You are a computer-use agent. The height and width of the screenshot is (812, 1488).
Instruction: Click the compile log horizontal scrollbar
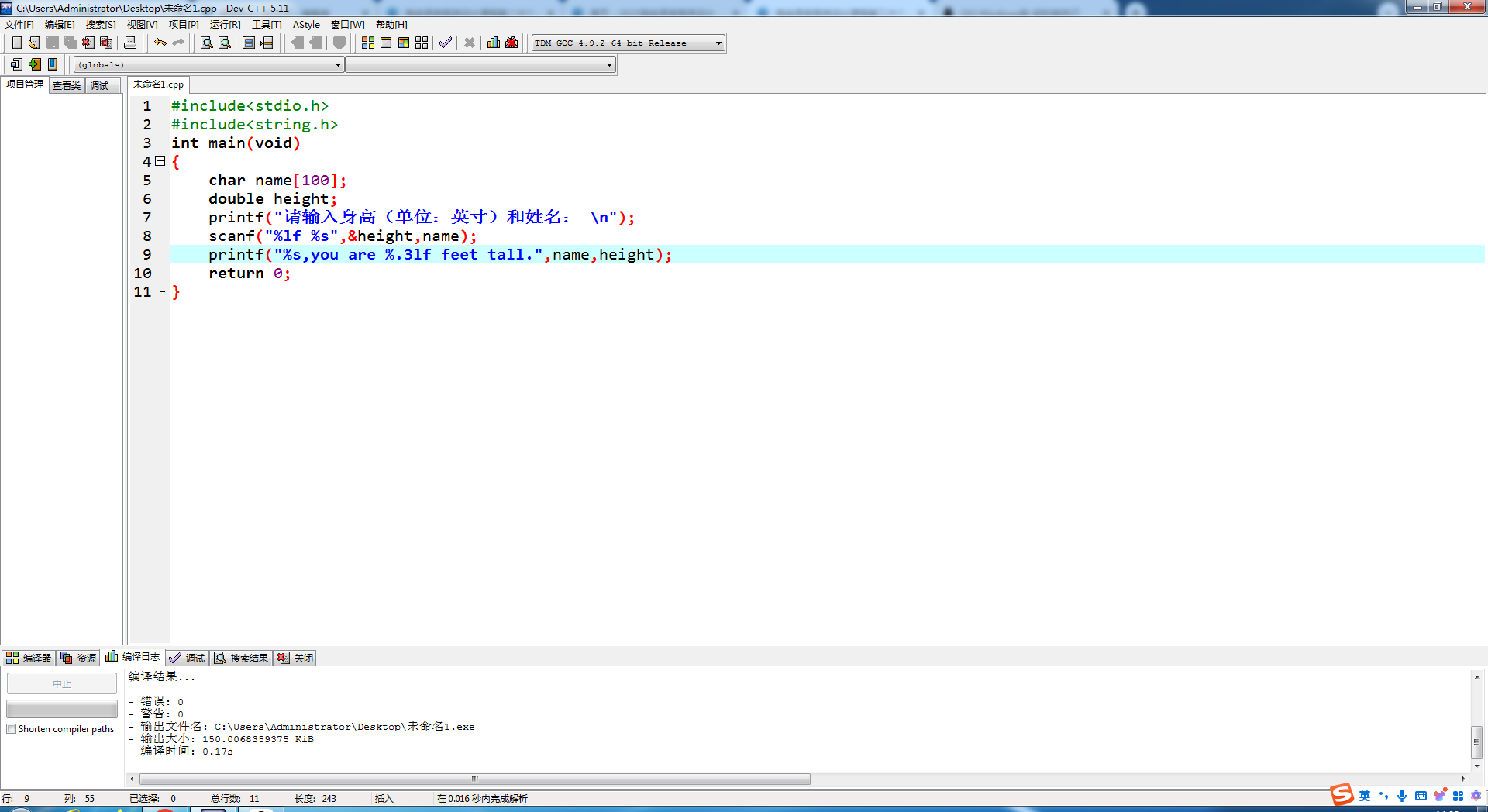coord(475,779)
